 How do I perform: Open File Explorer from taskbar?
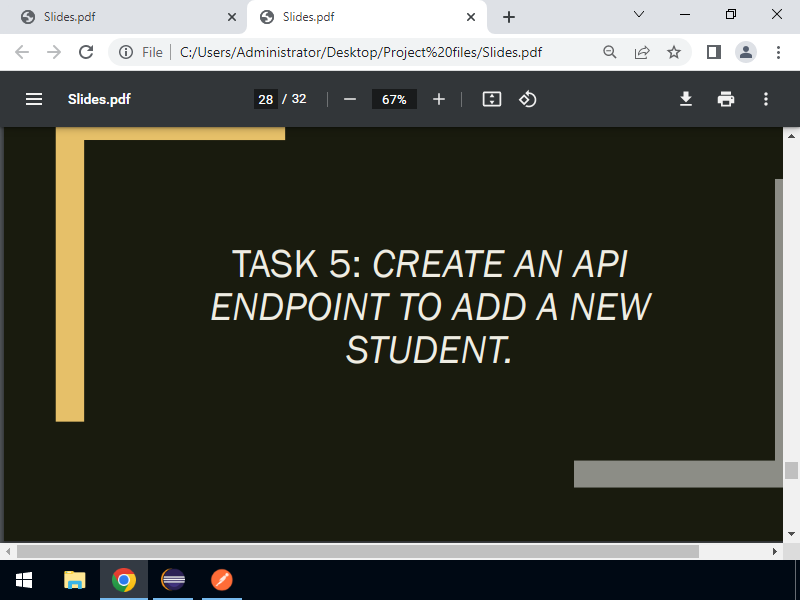pos(74,580)
